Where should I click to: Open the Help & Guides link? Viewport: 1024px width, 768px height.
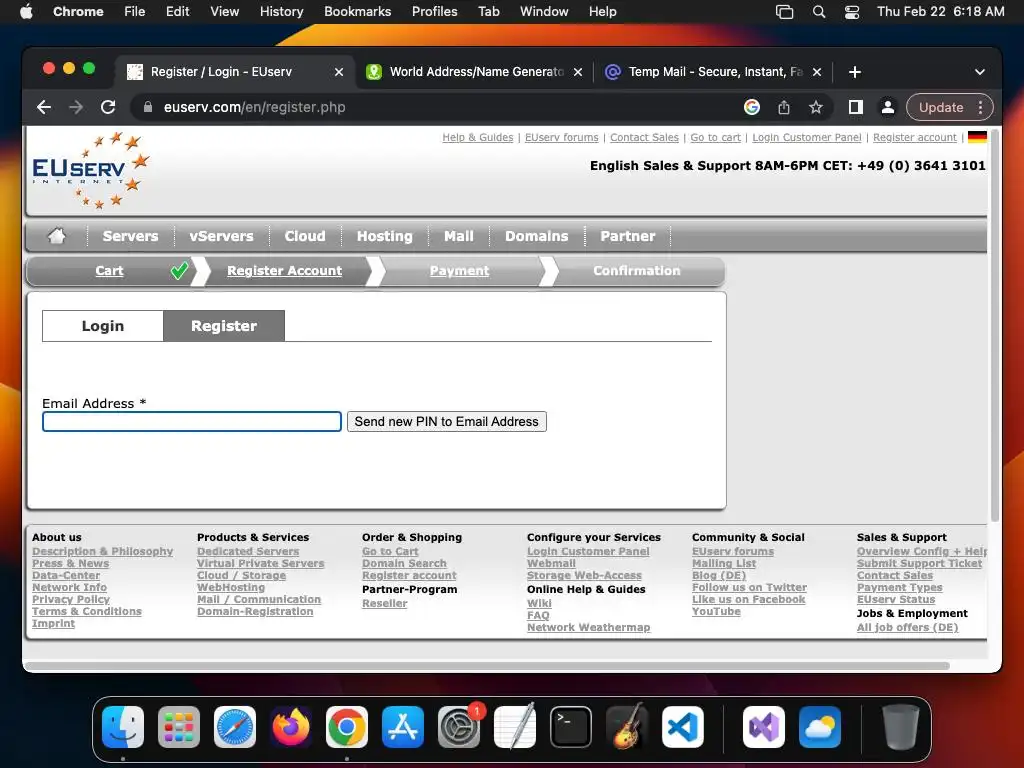coord(477,137)
